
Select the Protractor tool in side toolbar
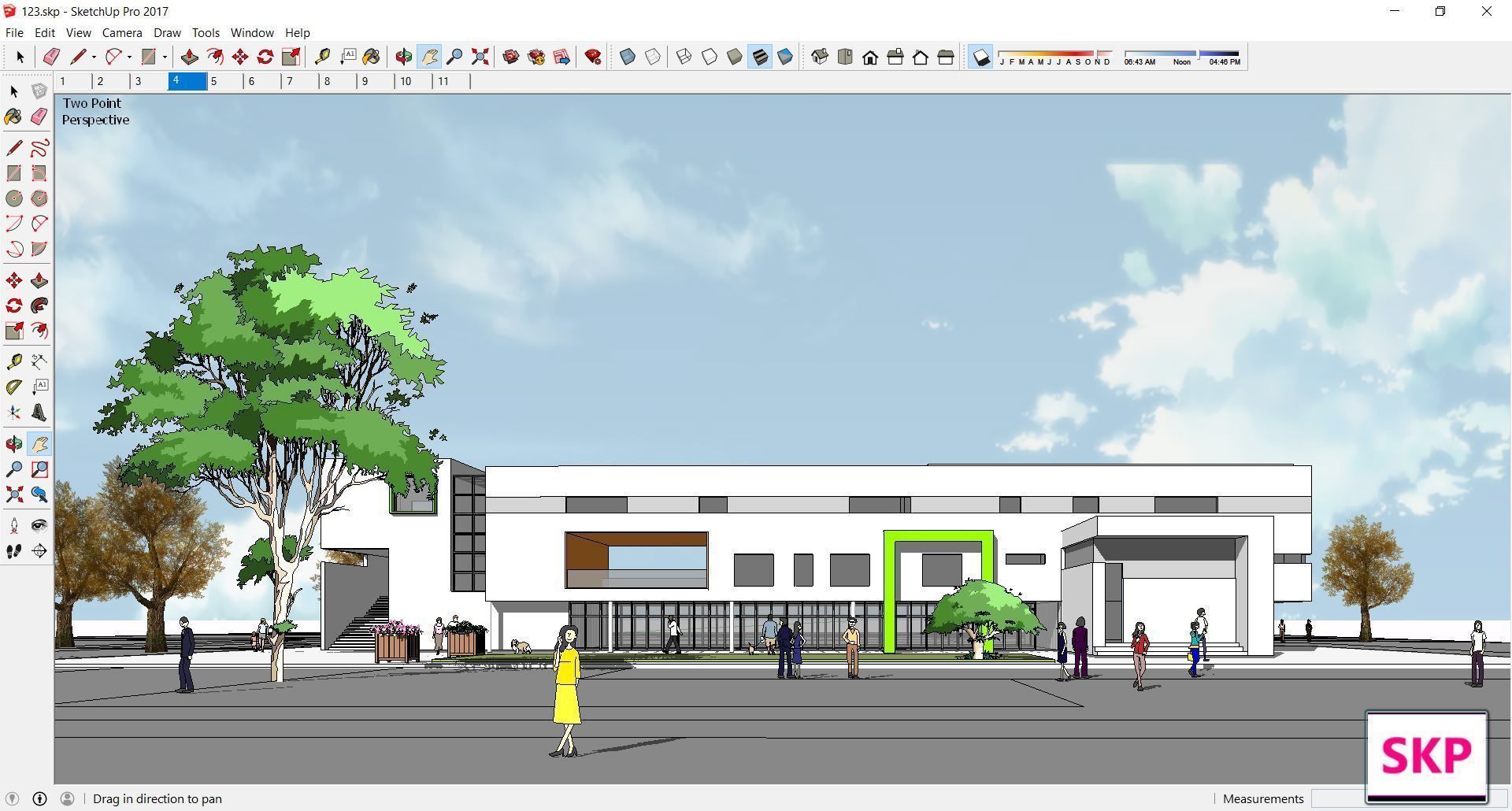coord(14,387)
